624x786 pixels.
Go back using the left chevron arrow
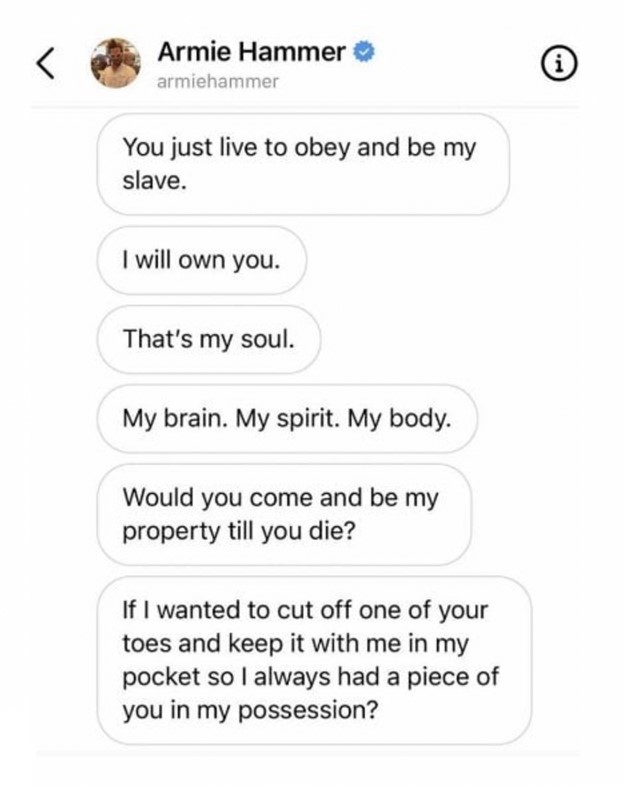point(46,64)
